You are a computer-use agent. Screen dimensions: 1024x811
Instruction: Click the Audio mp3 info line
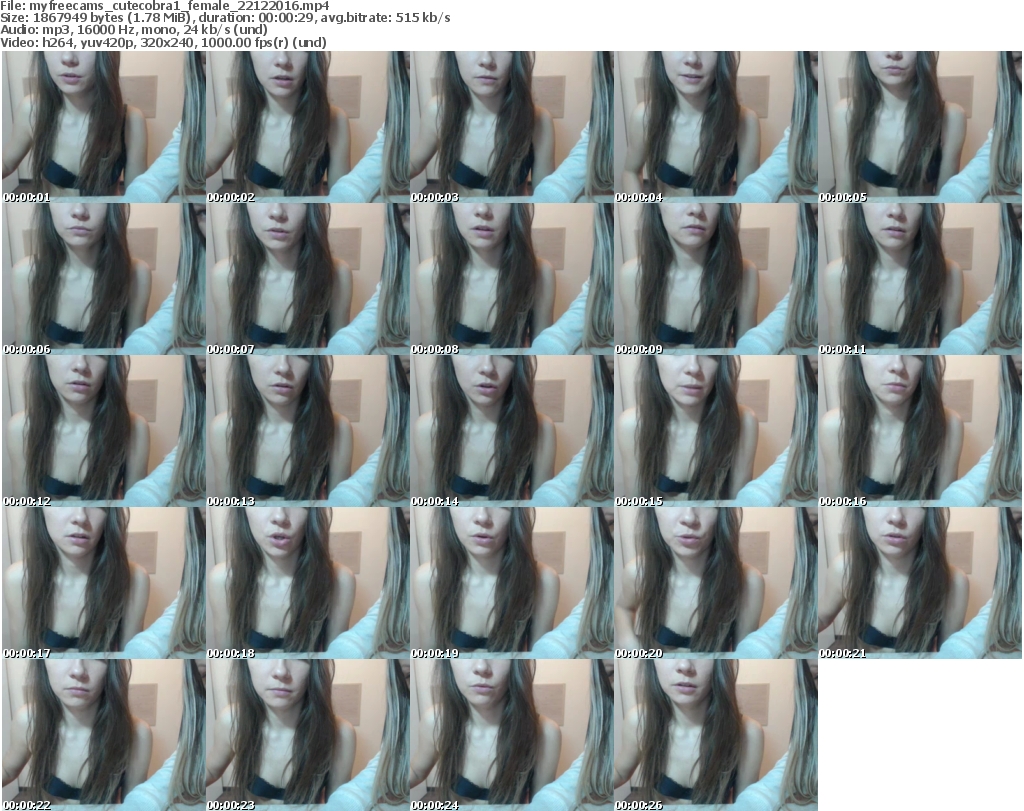pos(134,30)
